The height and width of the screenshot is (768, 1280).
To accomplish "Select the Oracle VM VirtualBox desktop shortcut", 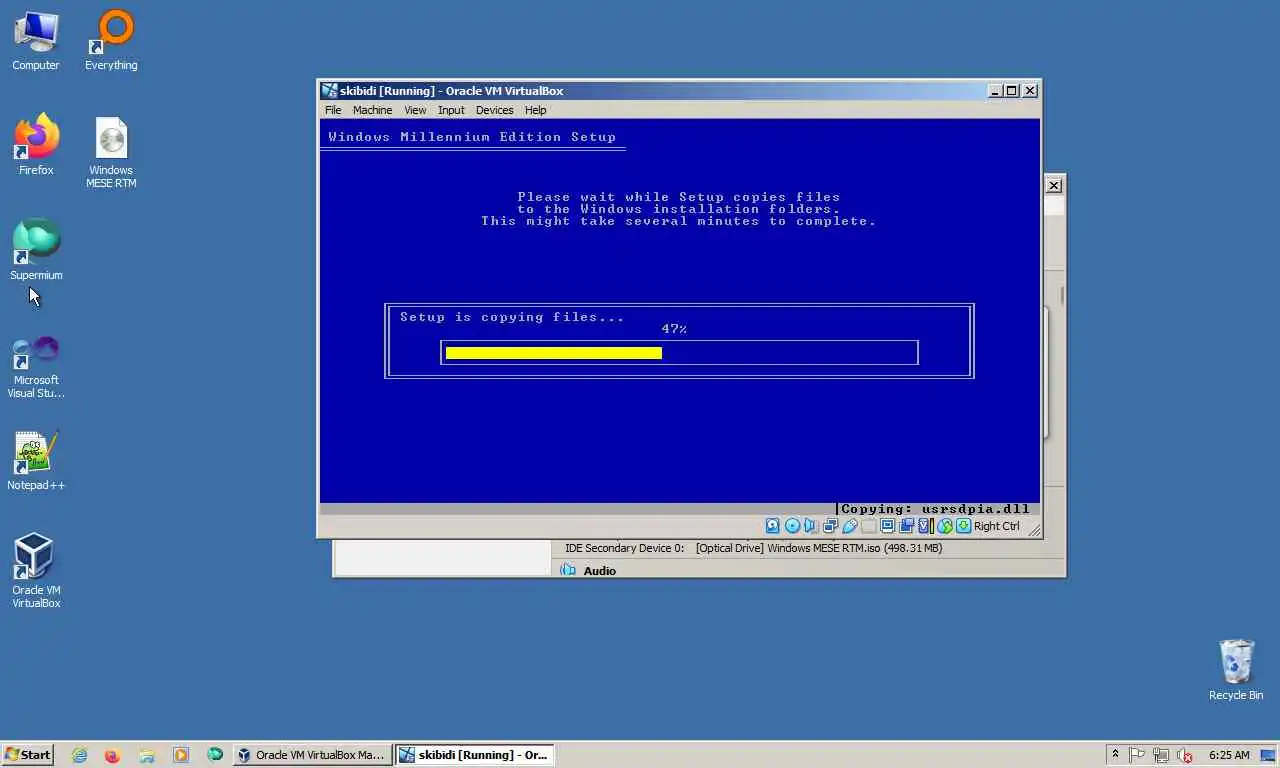I will pyautogui.click(x=36, y=570).
